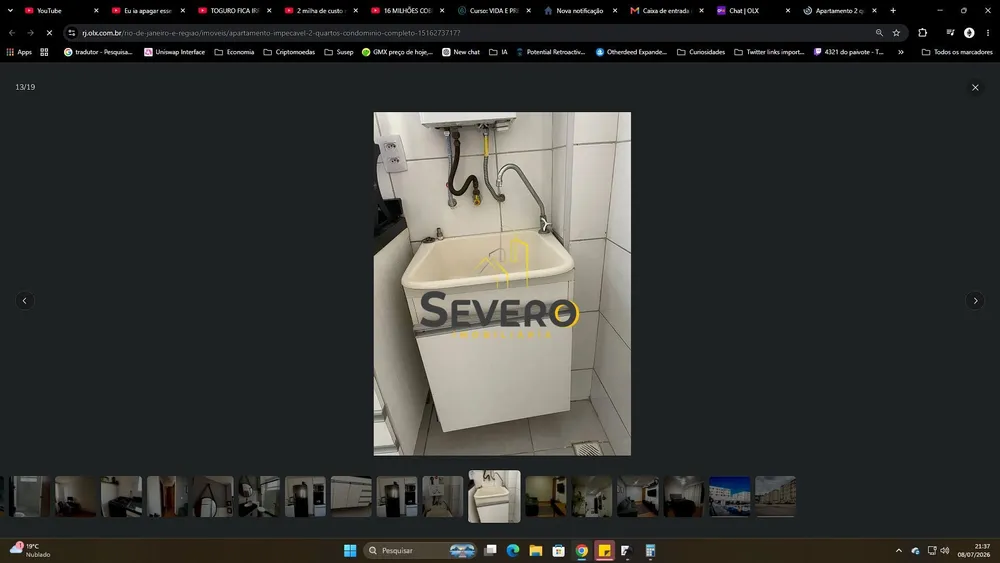Image resolution: width=1000 pixels, height=563 pixels.
Task: Show hidden system tray icons
Action: [899, 550]
